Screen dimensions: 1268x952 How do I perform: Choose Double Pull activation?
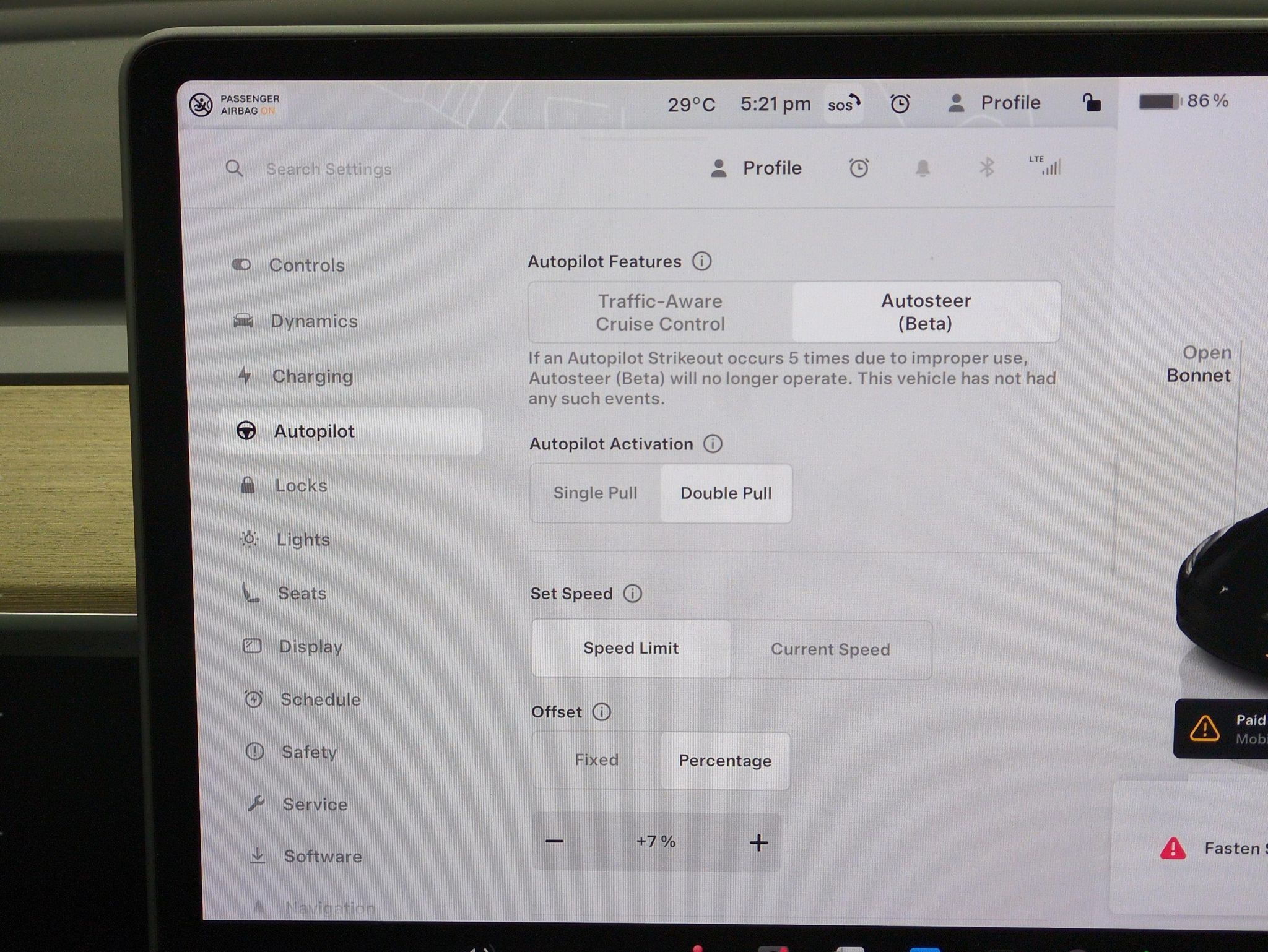tap(726, 493)
